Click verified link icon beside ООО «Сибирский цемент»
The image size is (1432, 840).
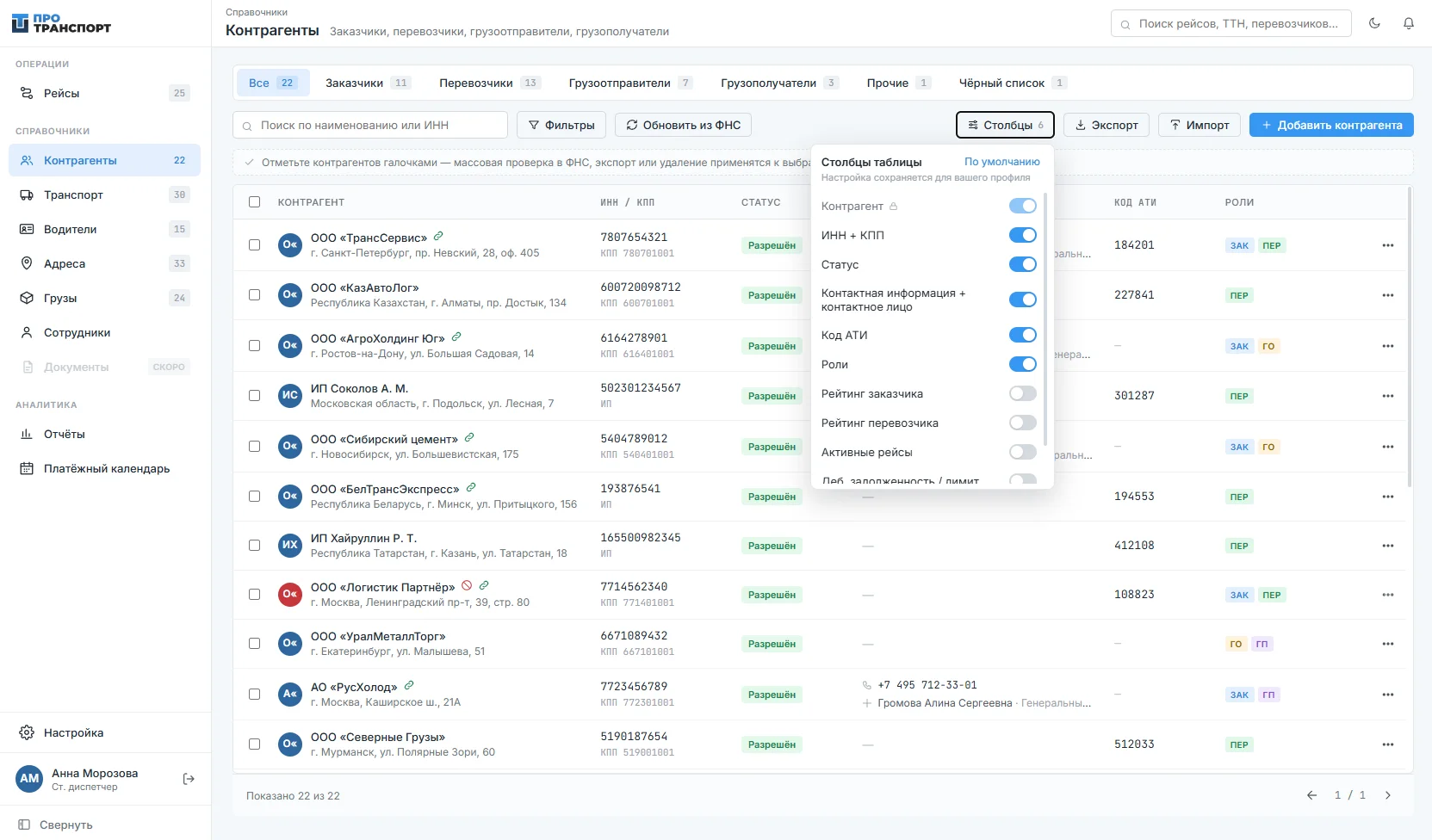(x=469, y=438)
